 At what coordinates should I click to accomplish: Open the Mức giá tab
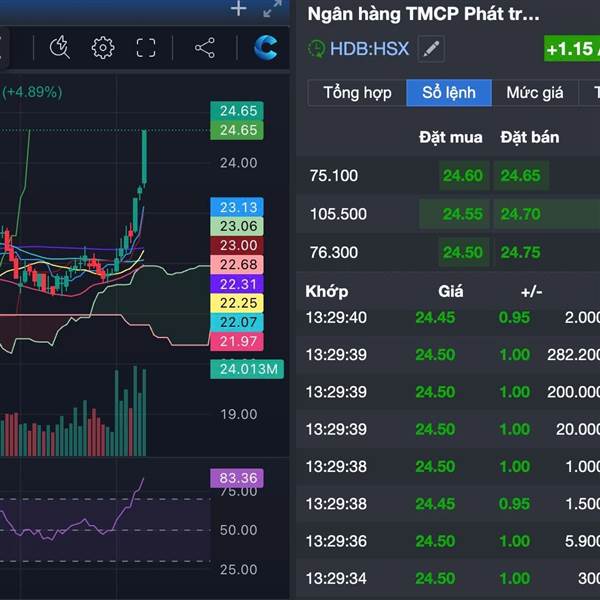pyautogui.click(x=535, y=93)
